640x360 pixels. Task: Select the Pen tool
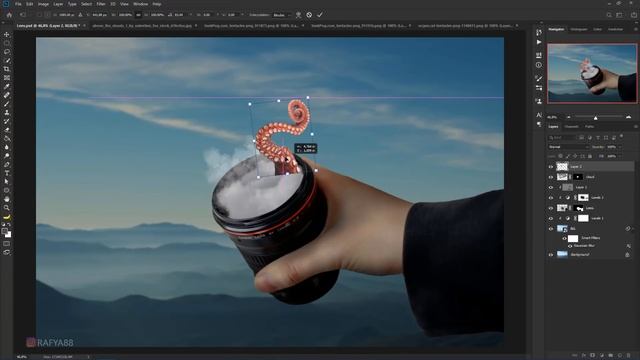[x=7, y=164]
